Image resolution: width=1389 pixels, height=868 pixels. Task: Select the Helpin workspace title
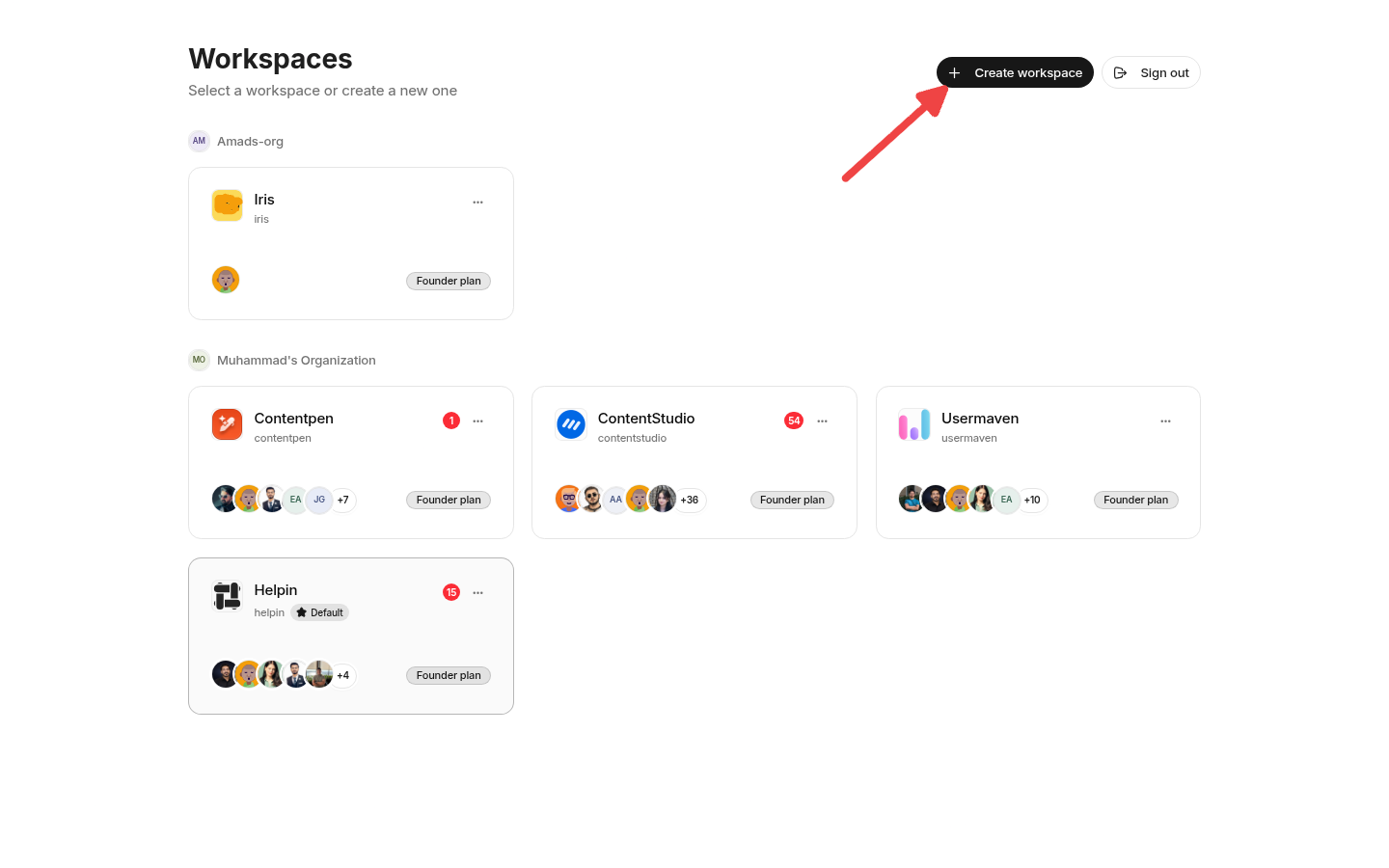tap(276, 590)
